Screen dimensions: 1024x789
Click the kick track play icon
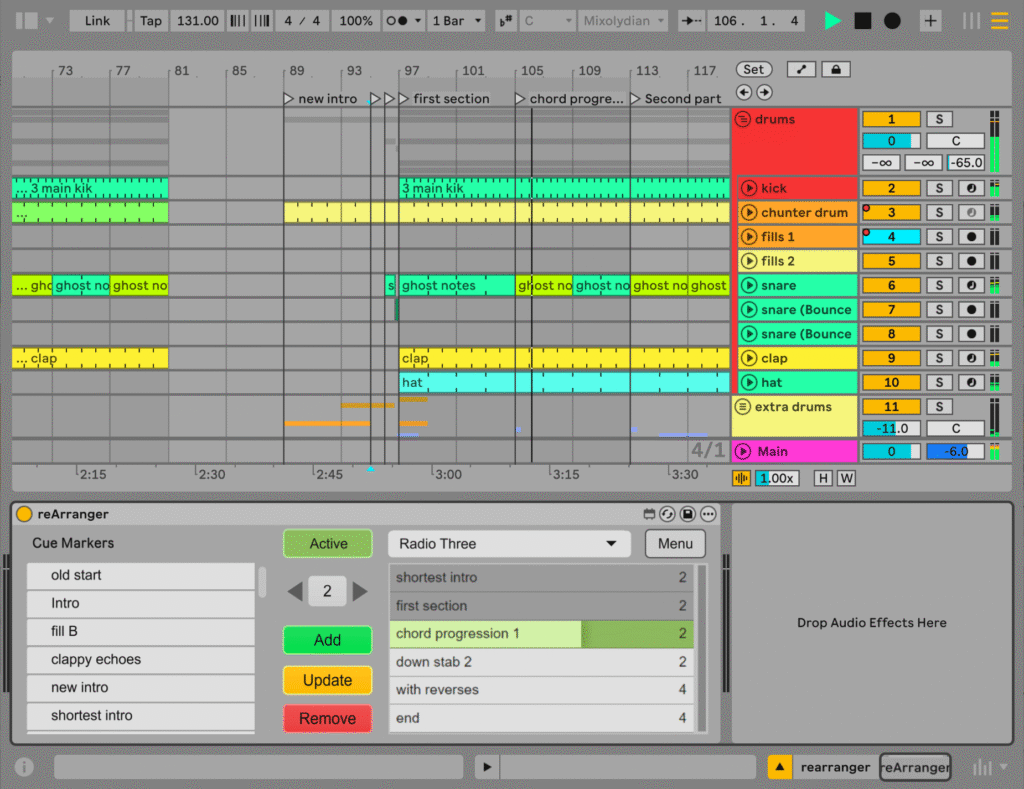[x=749, y=188]
